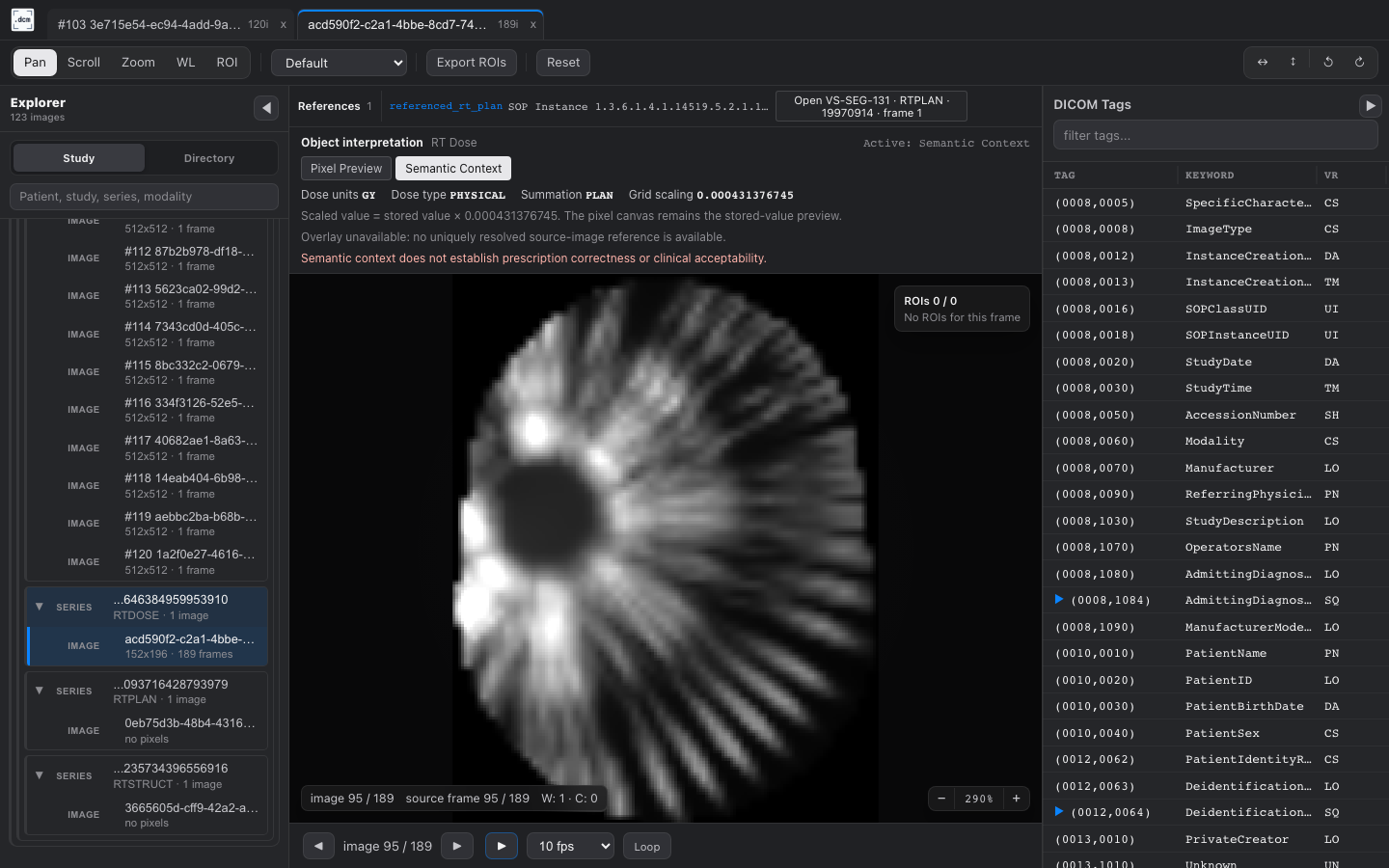Click the 290% zoom level
The width and height of the screenshot is (1389, 868).
coord(979,799)
